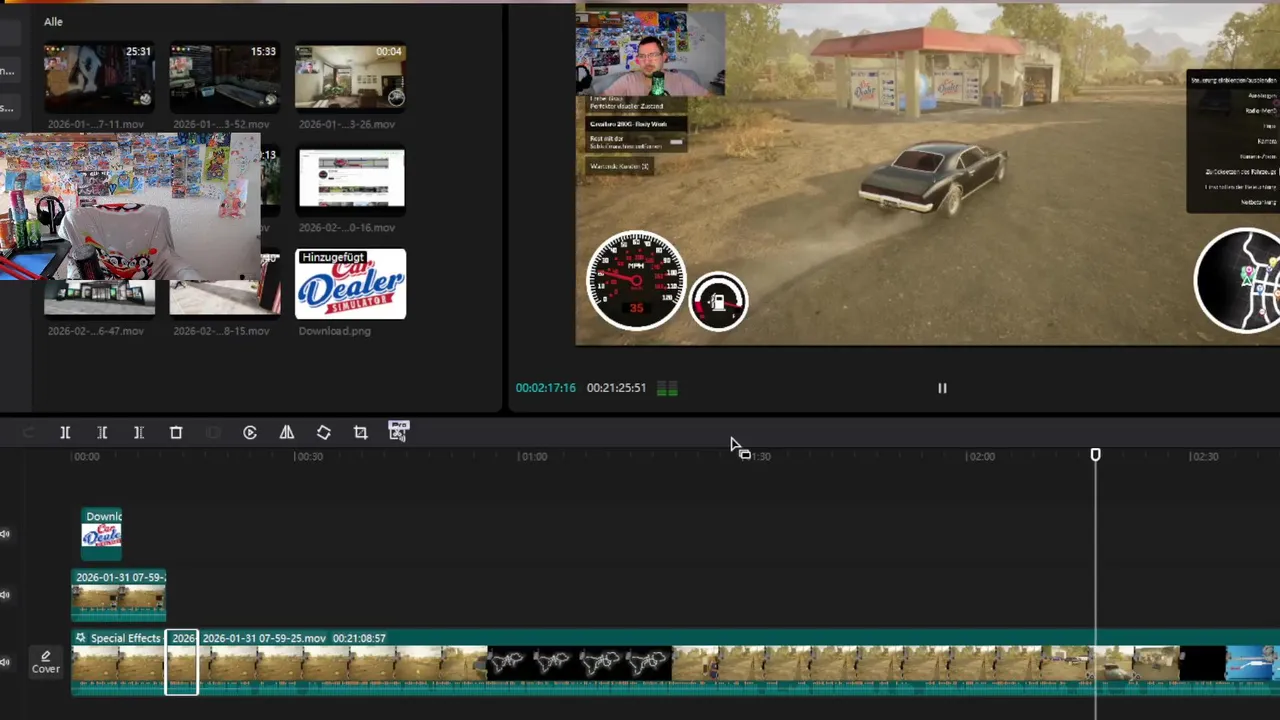Pause the preview playback

click(x=942, y=388)
